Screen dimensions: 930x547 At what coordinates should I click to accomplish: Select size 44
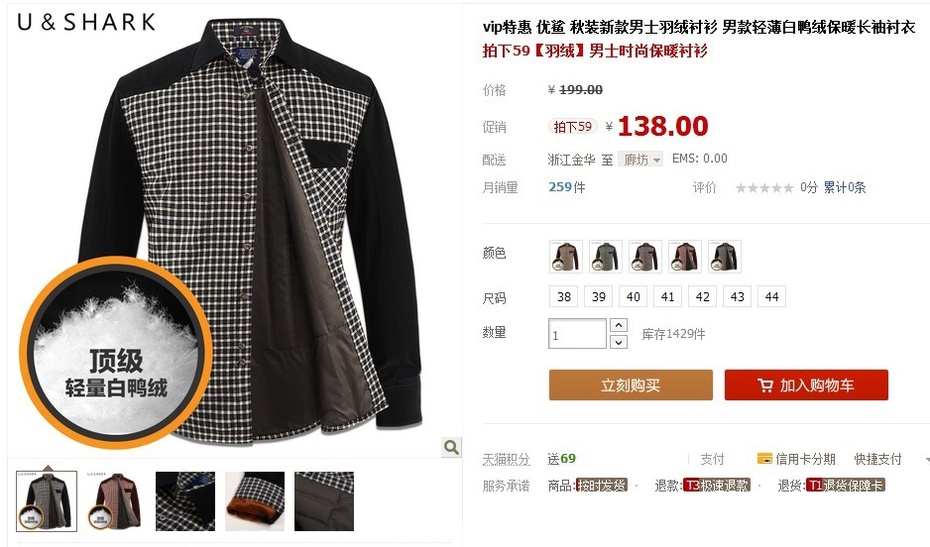(x=772, y=297)
